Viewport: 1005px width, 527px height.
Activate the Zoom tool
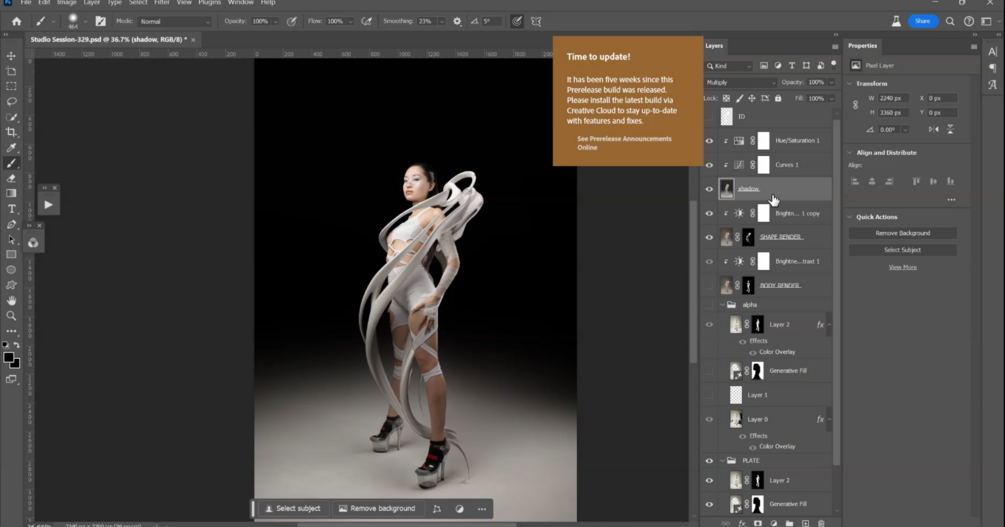click(12, 316)
